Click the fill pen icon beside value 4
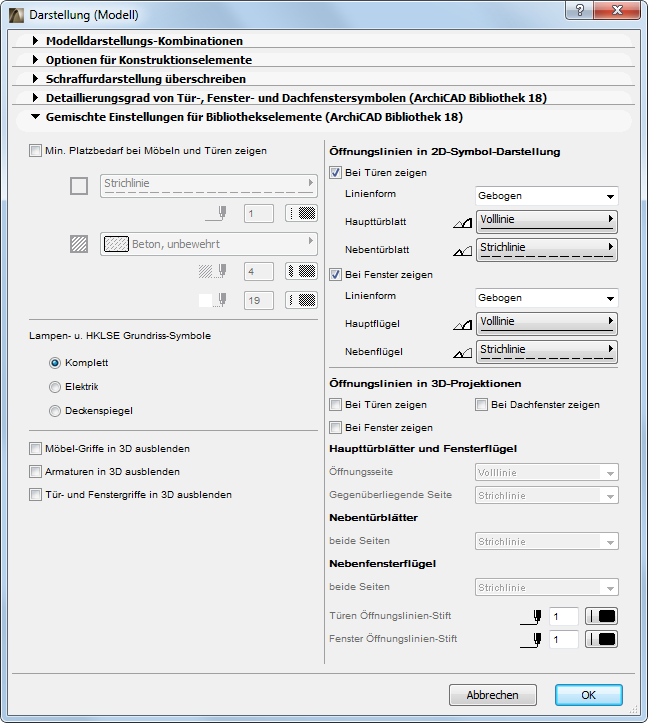 [213, 271]
